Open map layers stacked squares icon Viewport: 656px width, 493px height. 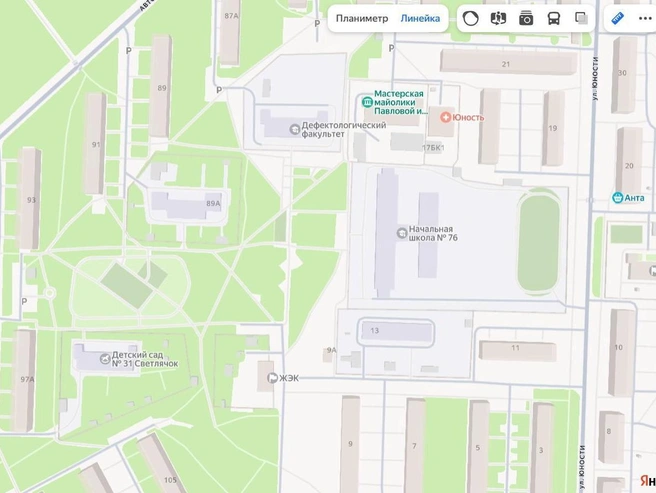point(581,18)
